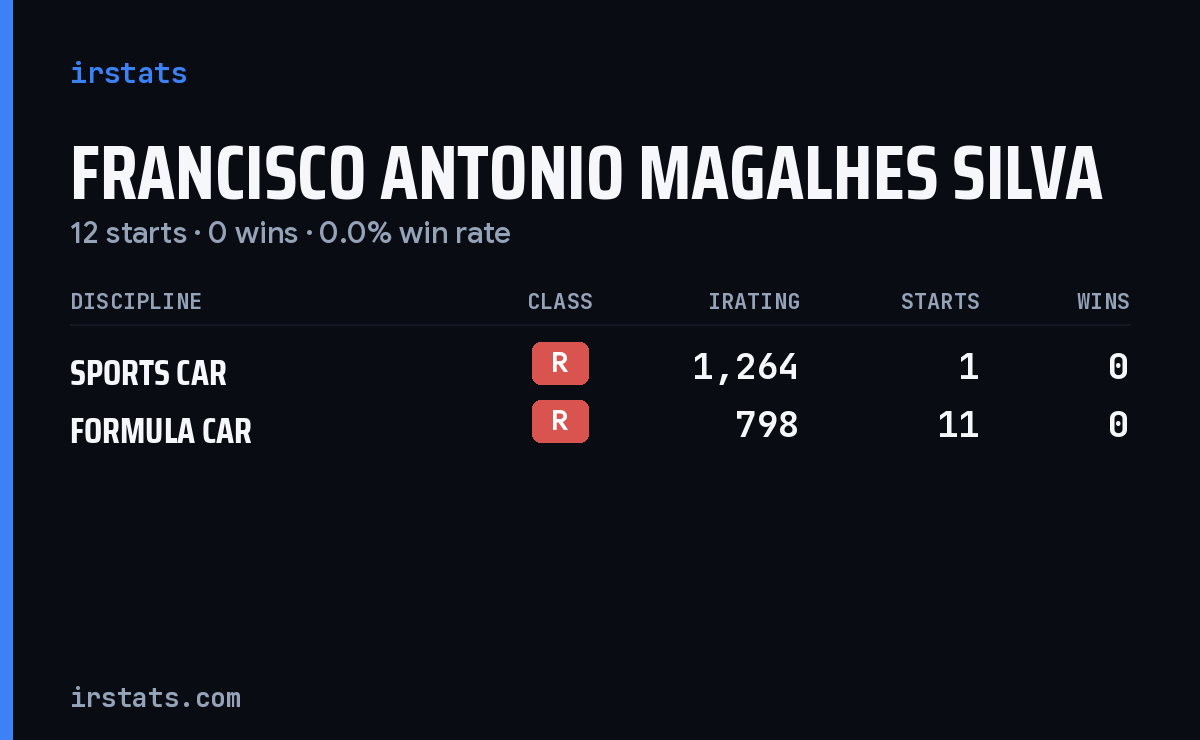1200x740 pixels.
Task: Click the Formula Car wins value 0
Action: click(x=1118, y=425)
